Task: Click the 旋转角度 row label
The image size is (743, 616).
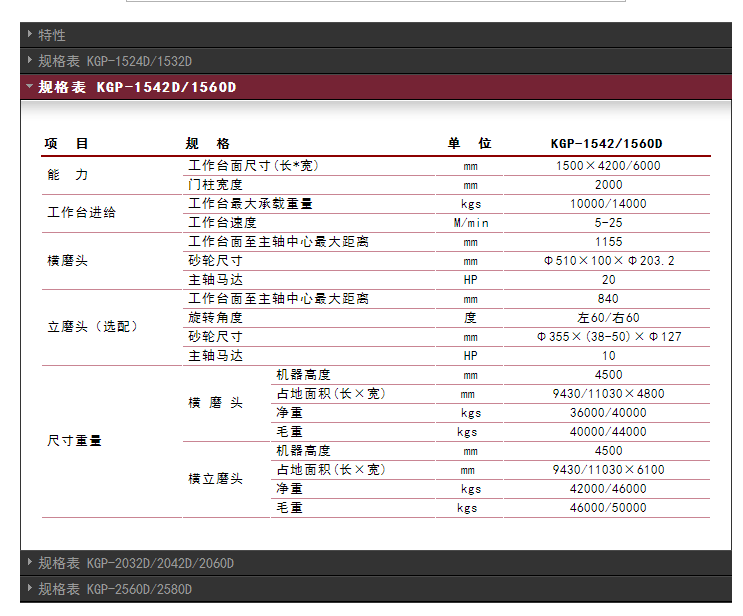Action: tap(216, 317)
